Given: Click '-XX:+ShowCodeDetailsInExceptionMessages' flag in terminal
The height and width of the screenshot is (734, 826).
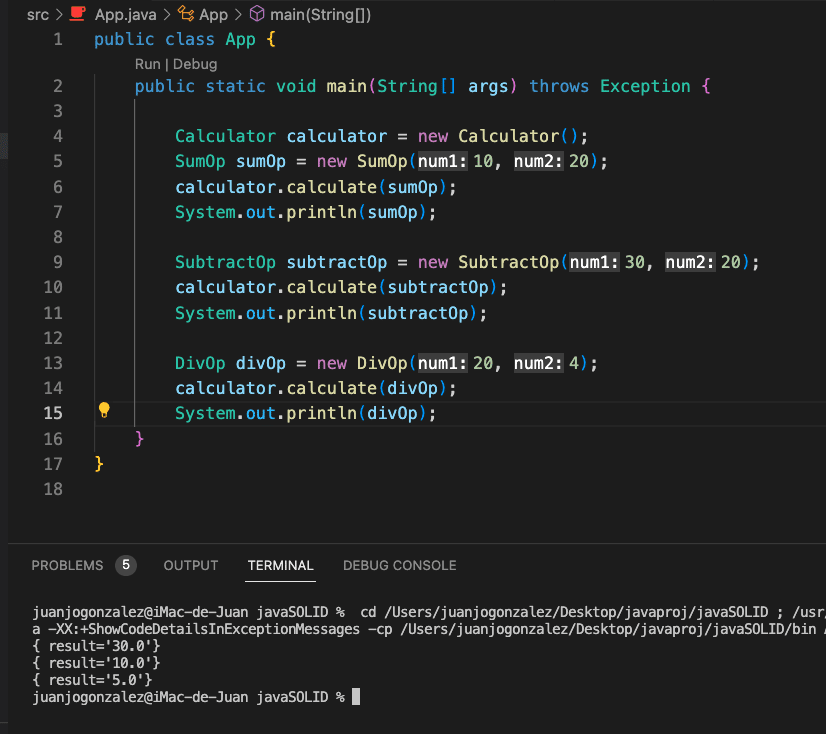Looking at the screenshot, I should [x=204, y=629].
